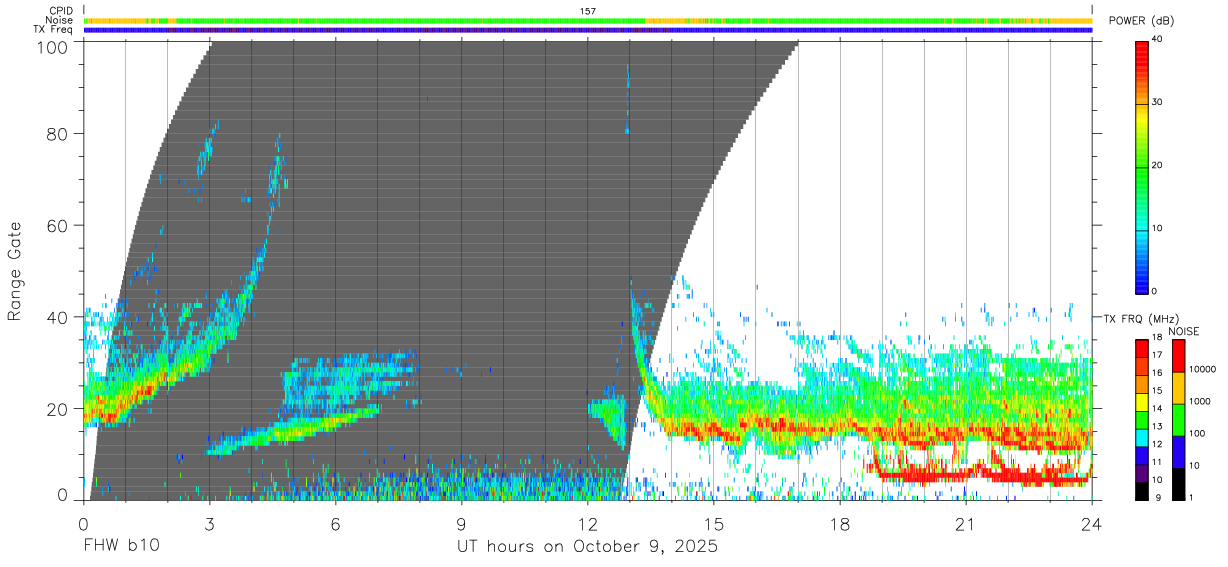Viewport: 1228px width, 567px height.
Task: Click UT hour tick label 3
Action: click(209, 523)
